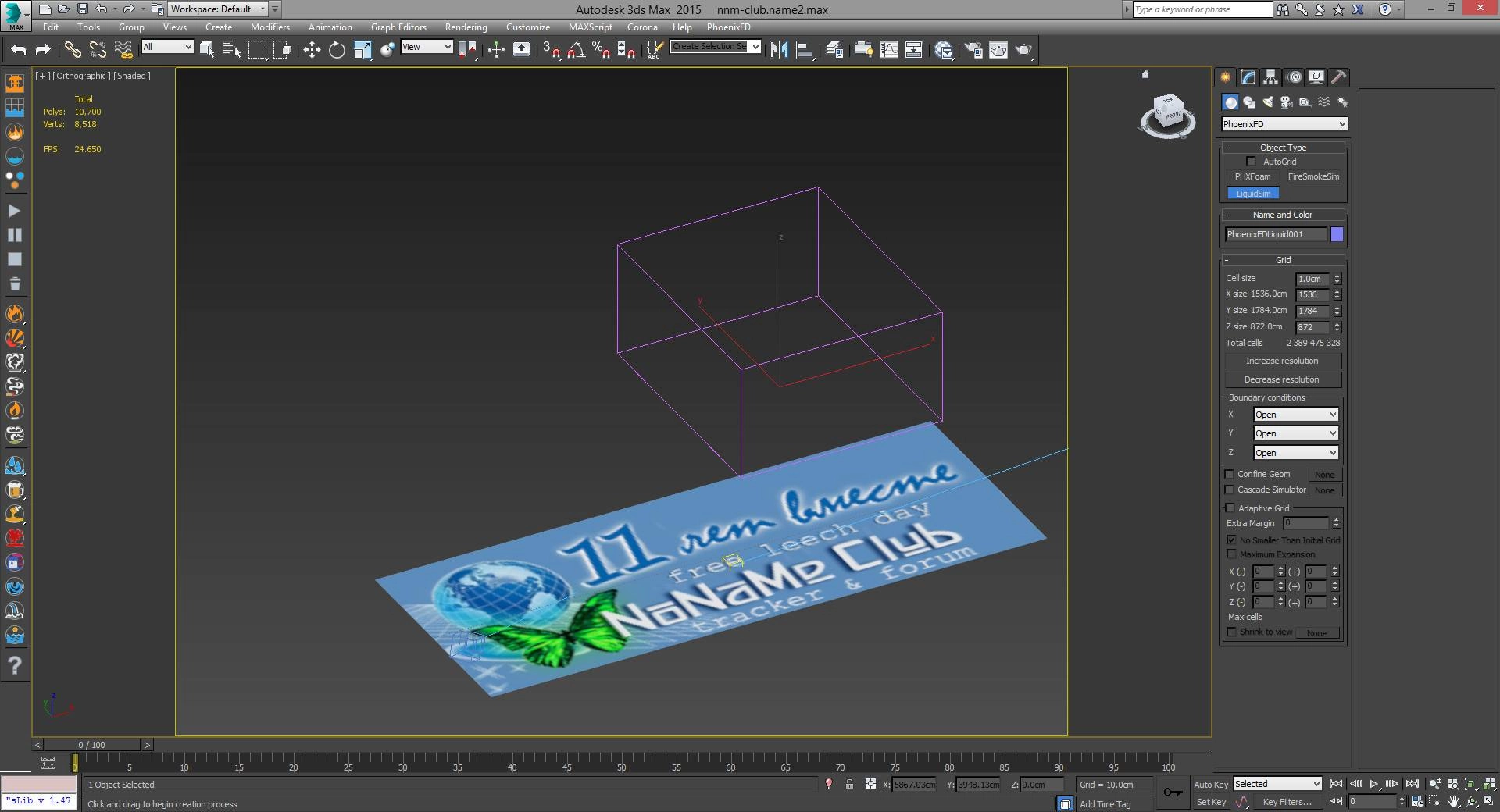Click the PHXFoam object type button
Screen dimensions: 1500x812
(1252, 177)
